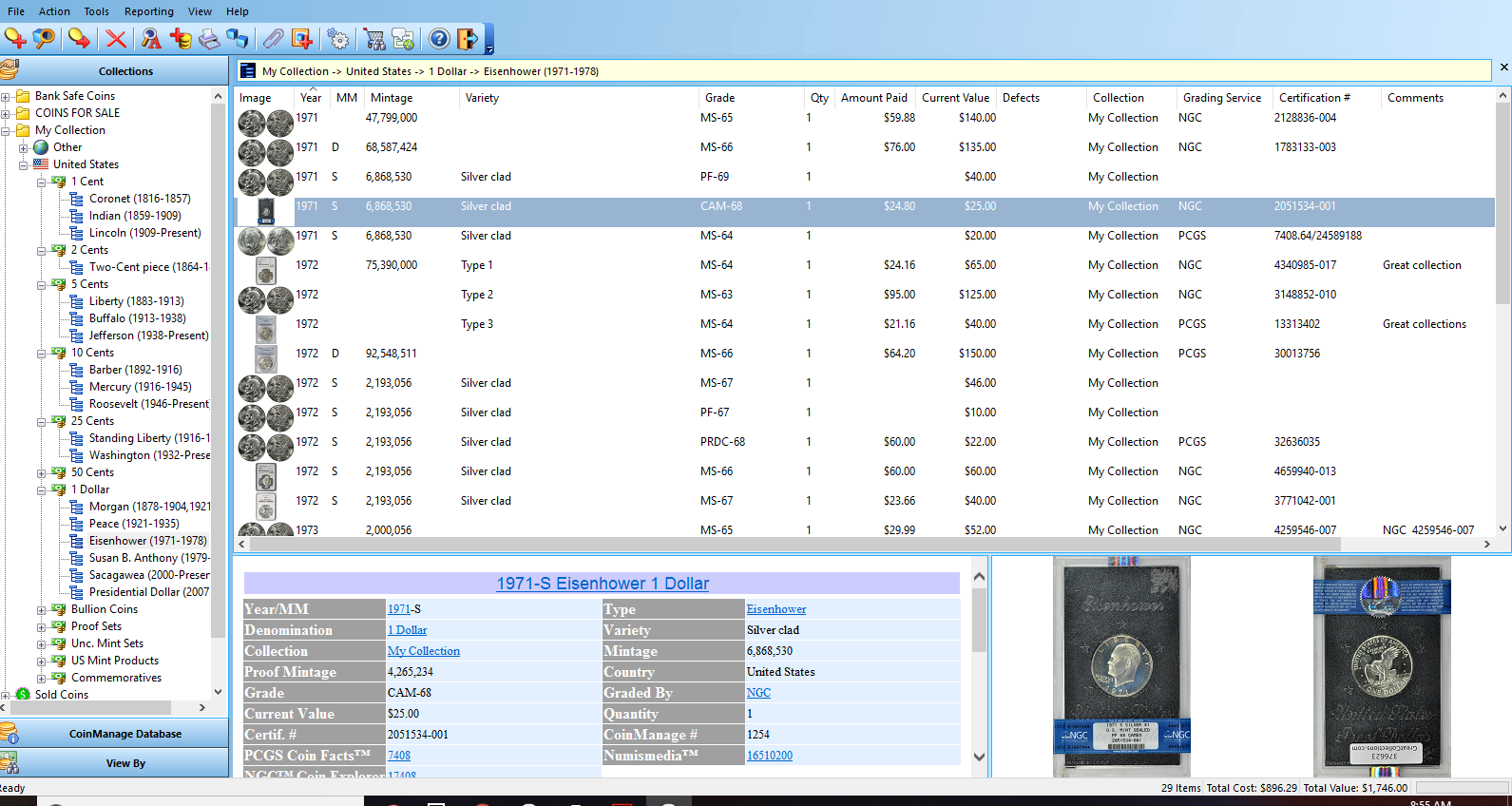1512x806 pixels.
Task: Open the Action menu
Action: click(54, 11)
